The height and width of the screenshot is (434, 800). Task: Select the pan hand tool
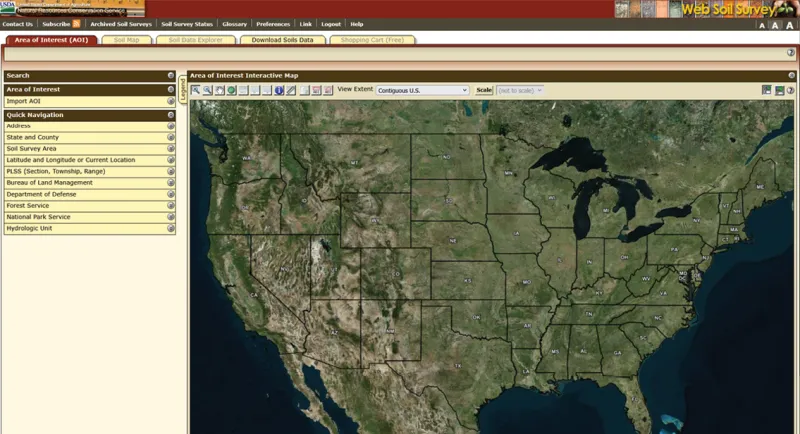(x=219, y=90)
